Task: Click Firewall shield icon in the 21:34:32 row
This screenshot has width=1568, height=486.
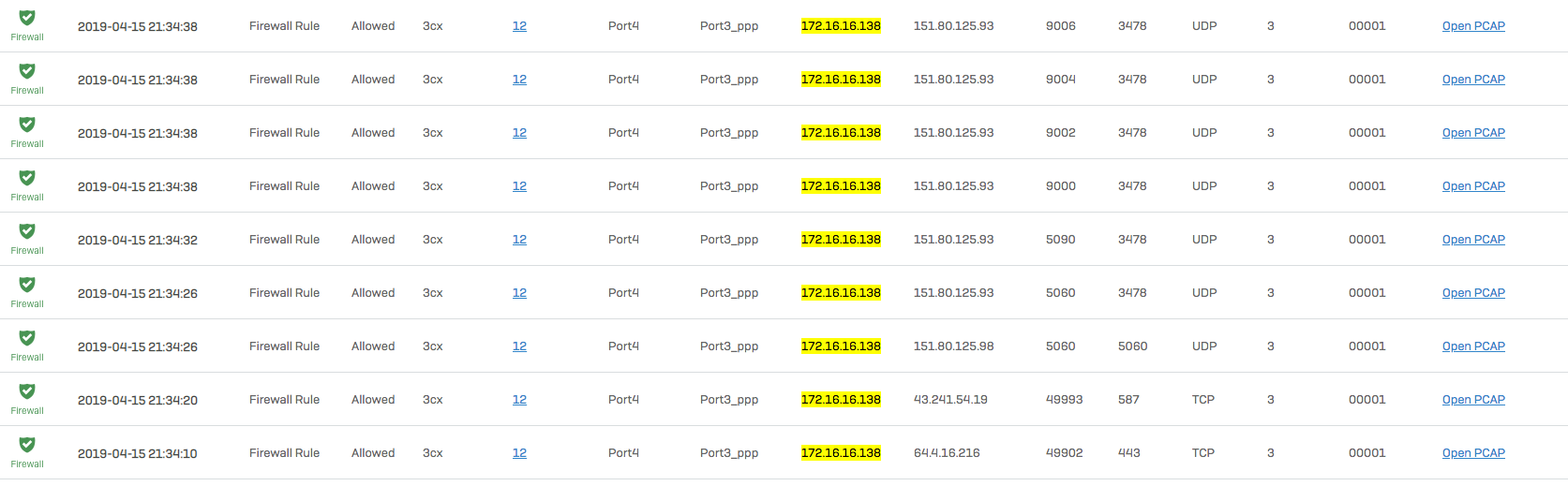Action: tap(27, 231)
